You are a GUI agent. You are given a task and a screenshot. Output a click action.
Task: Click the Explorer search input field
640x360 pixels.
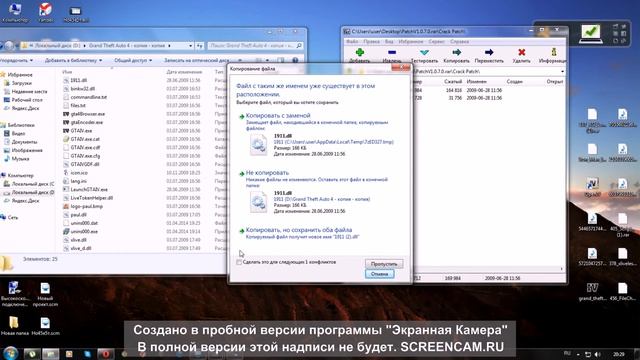(251, 46)
